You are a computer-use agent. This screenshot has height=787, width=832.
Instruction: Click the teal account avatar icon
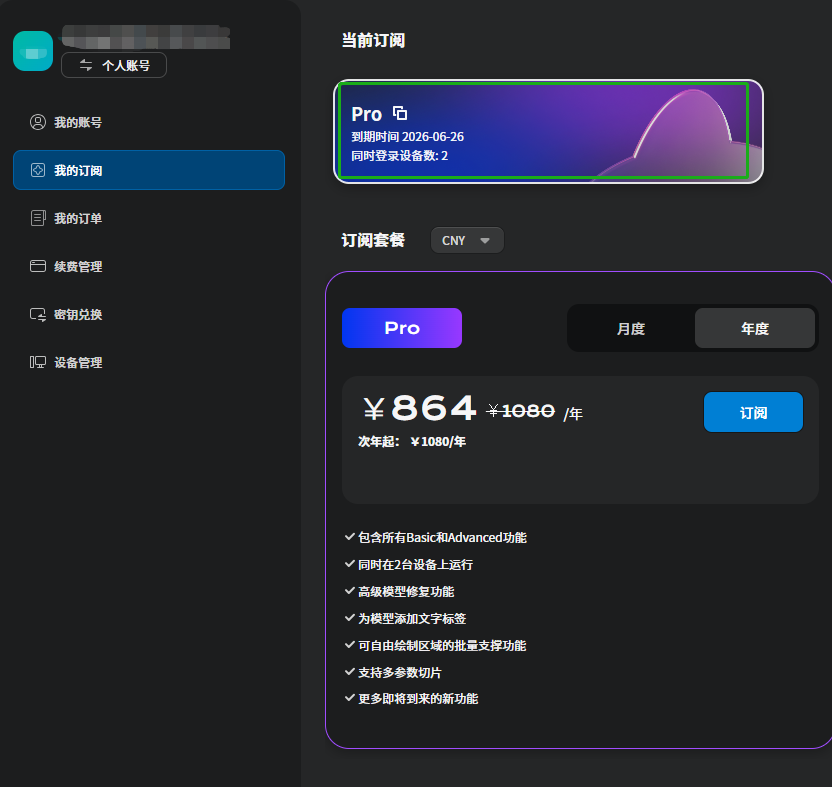33,51
